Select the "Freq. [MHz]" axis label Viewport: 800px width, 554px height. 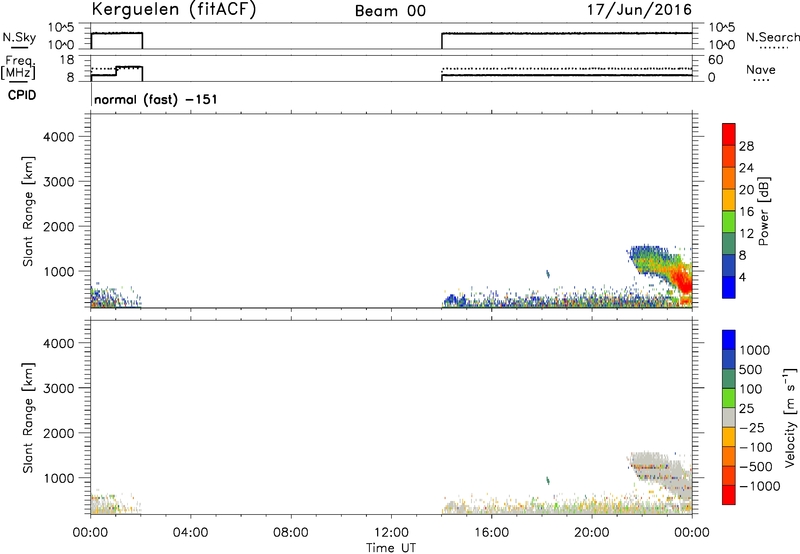[18, 67]
